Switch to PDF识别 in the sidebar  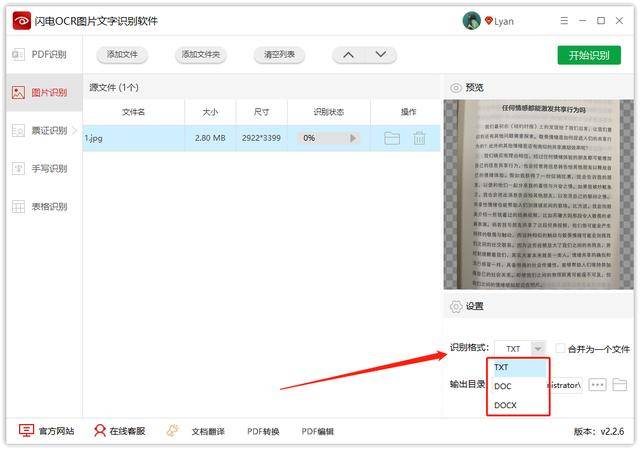pos(40,54)
